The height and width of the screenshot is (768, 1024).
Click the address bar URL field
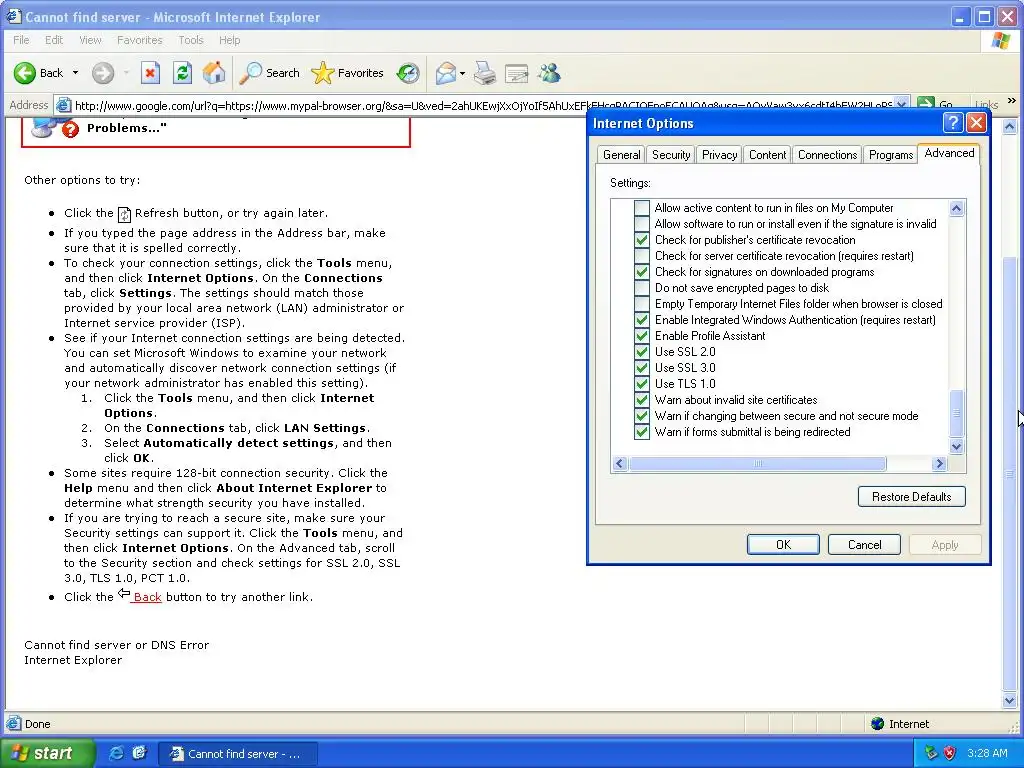pos(482,105)
